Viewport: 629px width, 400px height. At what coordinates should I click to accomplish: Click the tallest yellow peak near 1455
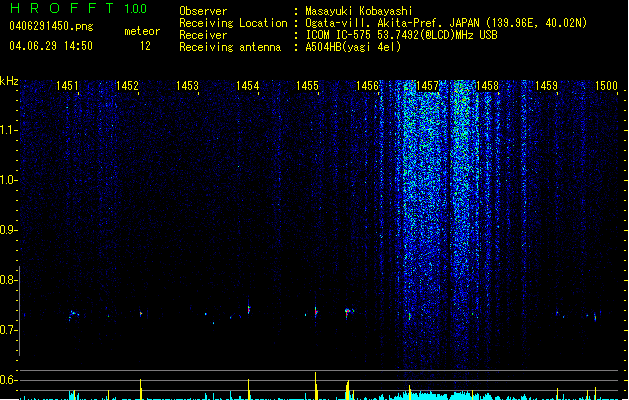click(316, 386)
